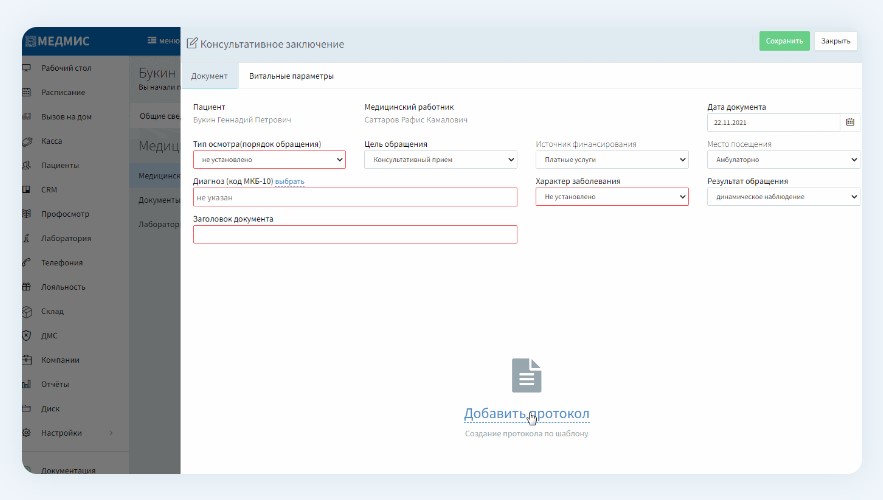Open Источник финансирования dropdown
This screenshot has height=500, width=883.
click(612, 159)
